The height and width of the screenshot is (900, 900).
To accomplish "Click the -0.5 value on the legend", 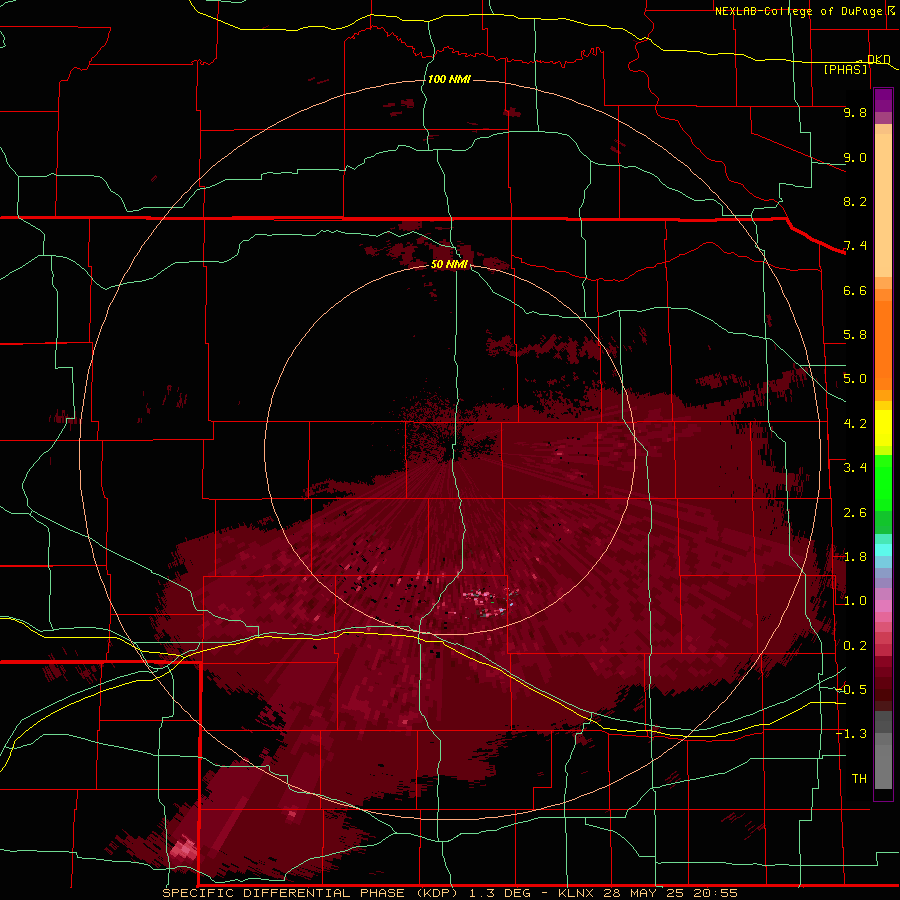I will click(x=851, y=690).
